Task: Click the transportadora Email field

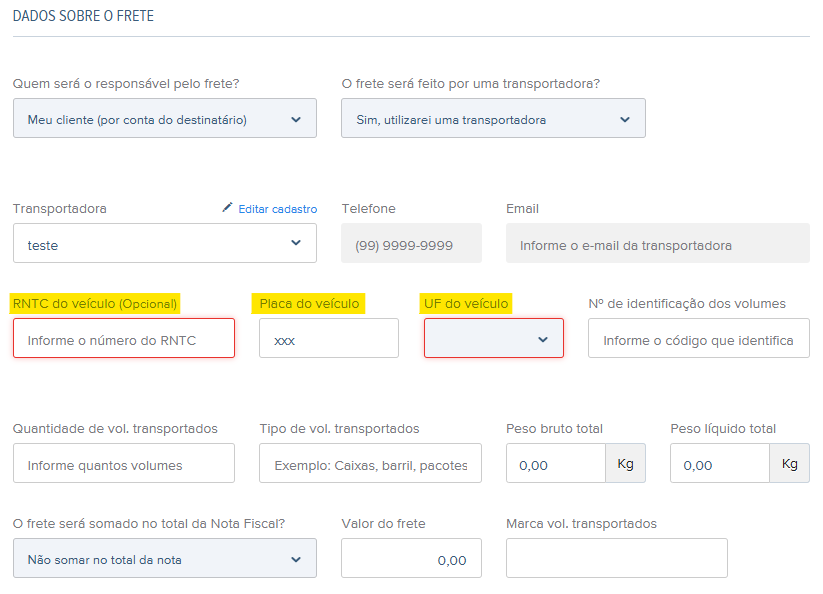Action: click(658, 243)
